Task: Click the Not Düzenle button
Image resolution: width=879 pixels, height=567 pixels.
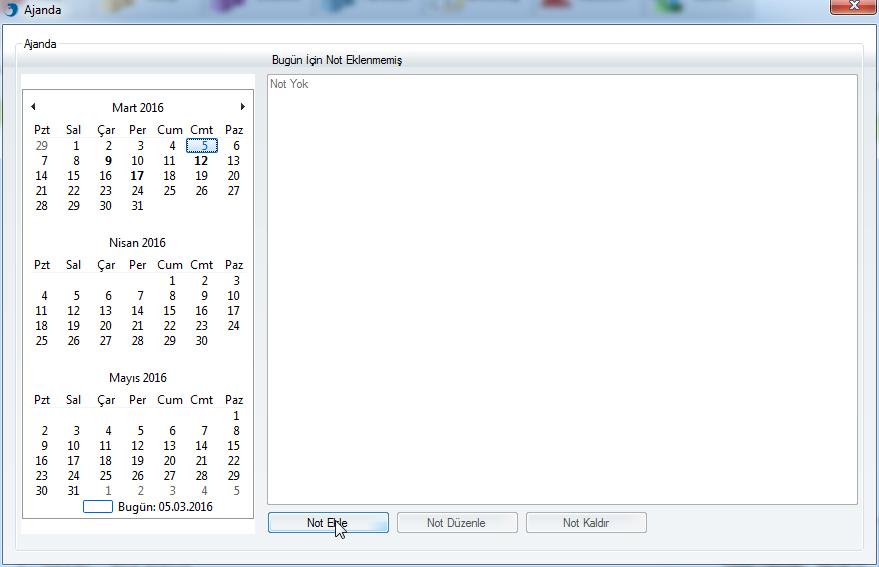Action: pos(457,523)
